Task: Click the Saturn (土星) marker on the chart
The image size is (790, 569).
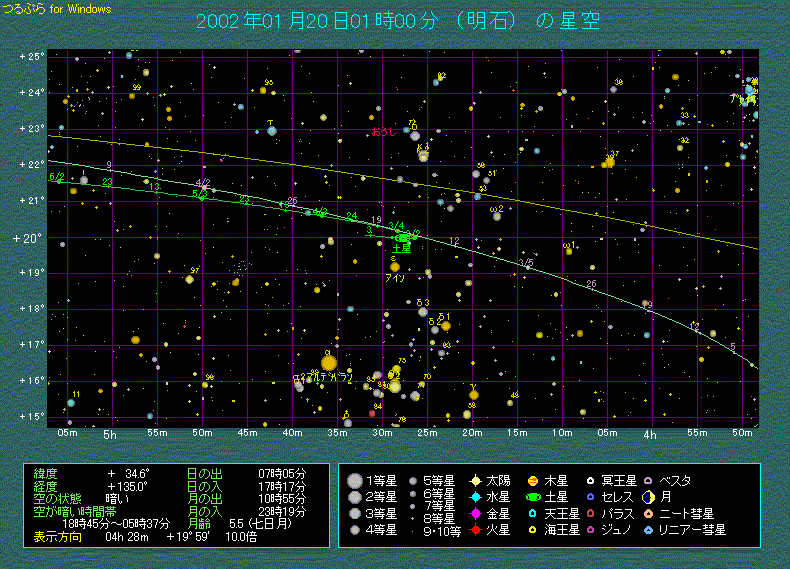Action: (x=402, y=237)
